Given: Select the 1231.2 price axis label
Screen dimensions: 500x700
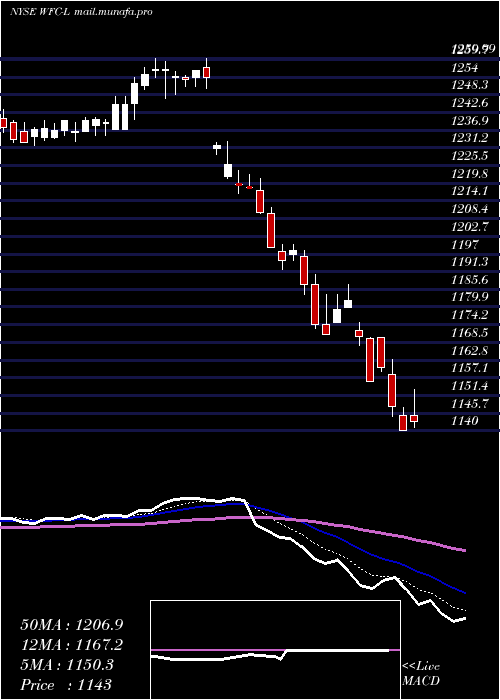Looking at the screenshot, I should click(469, 138).
